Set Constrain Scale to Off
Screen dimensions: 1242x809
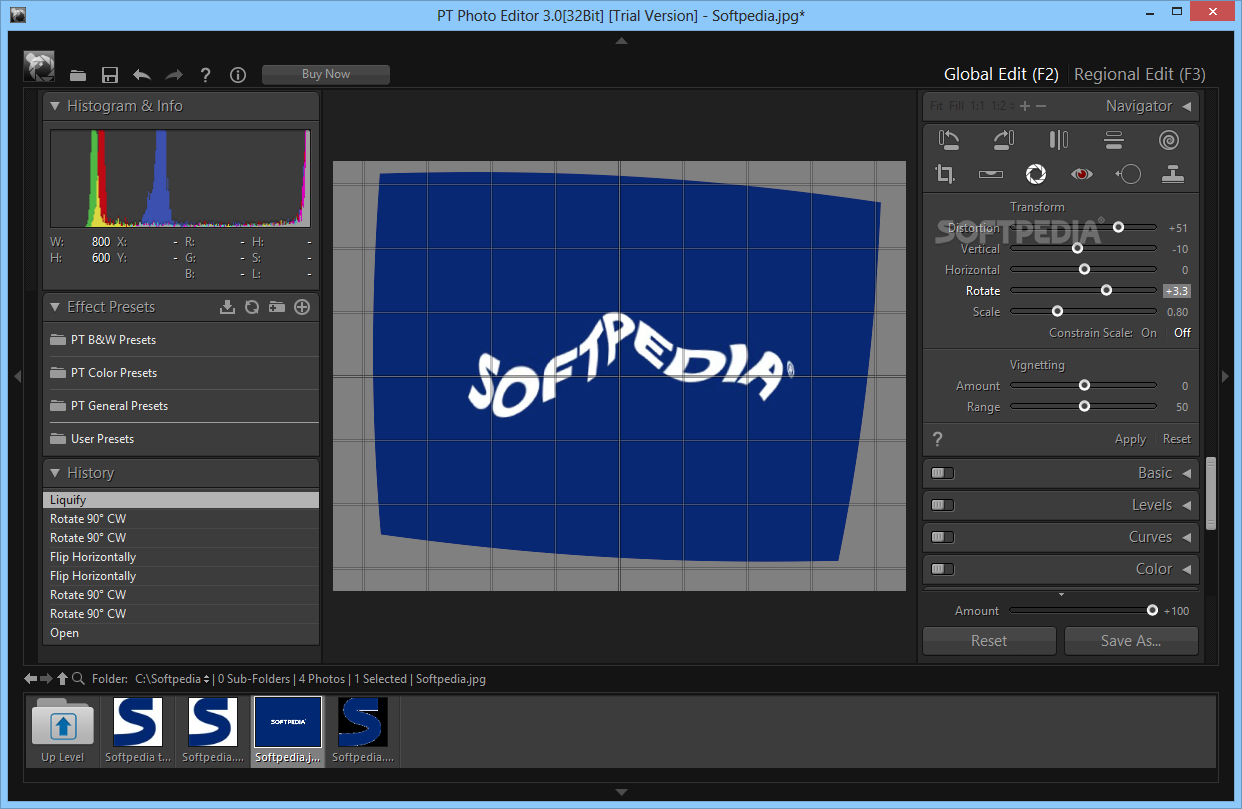[x=1182, y=333]
